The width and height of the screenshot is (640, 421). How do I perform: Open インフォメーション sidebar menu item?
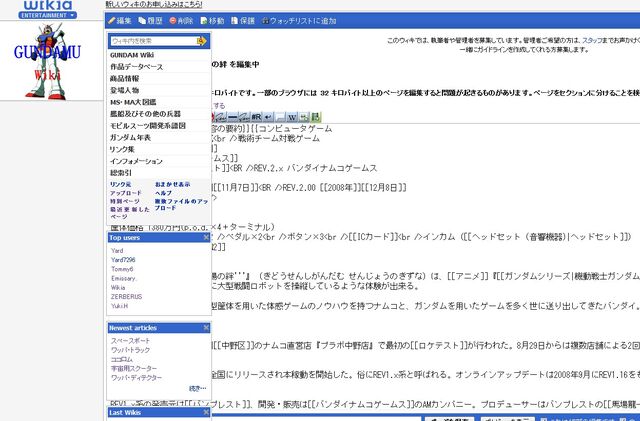point(136,161)
